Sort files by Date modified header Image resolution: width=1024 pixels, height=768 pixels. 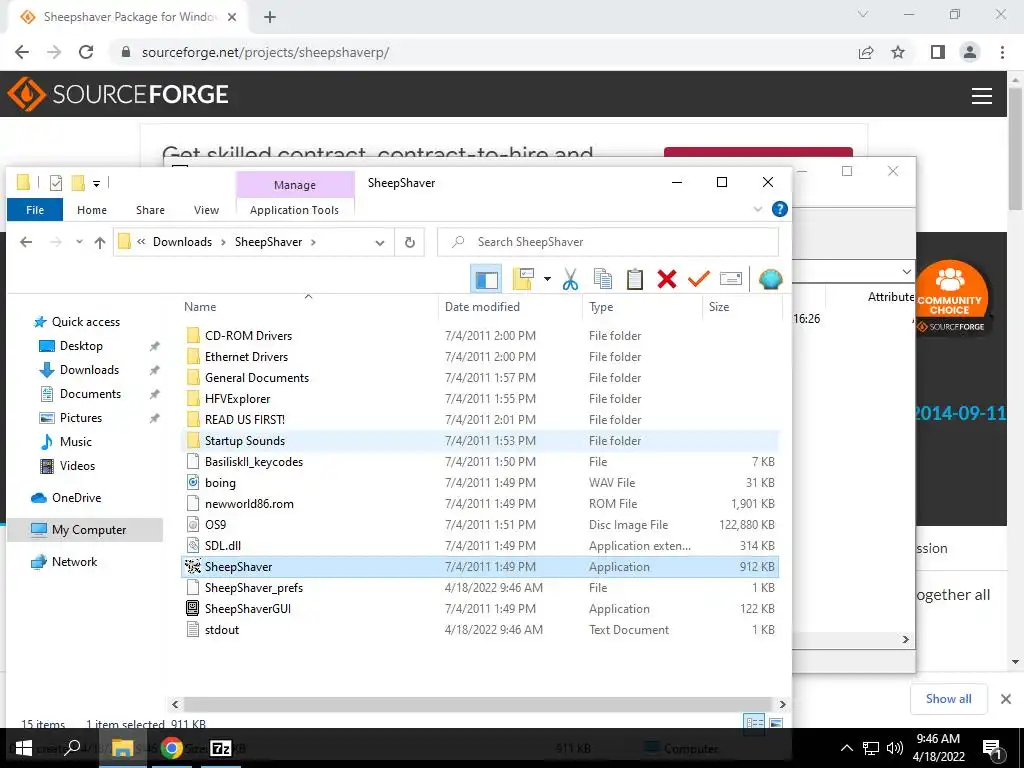pyautogui.click(x=482, y=306)
